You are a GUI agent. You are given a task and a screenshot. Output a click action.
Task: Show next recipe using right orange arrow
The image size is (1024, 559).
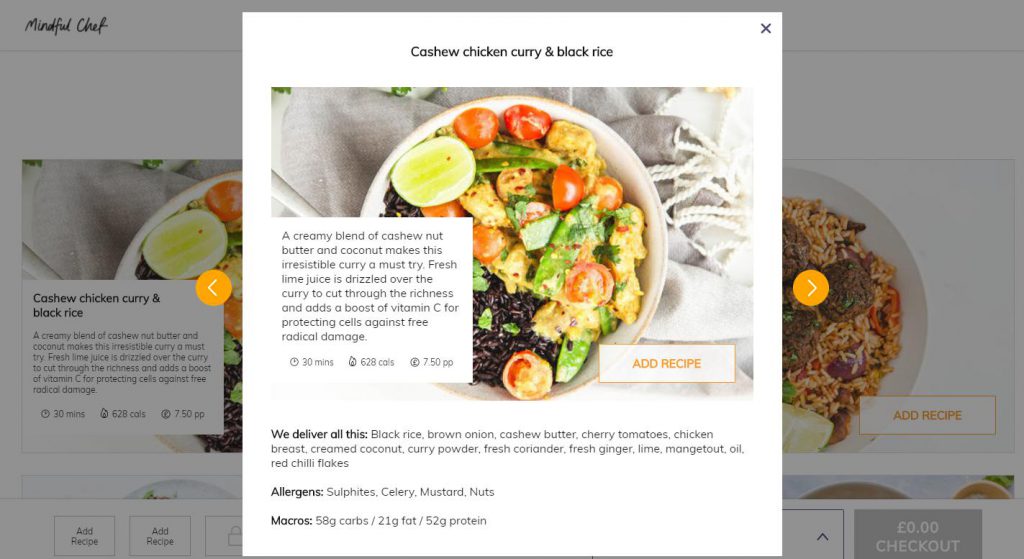[x=810, y=287]
